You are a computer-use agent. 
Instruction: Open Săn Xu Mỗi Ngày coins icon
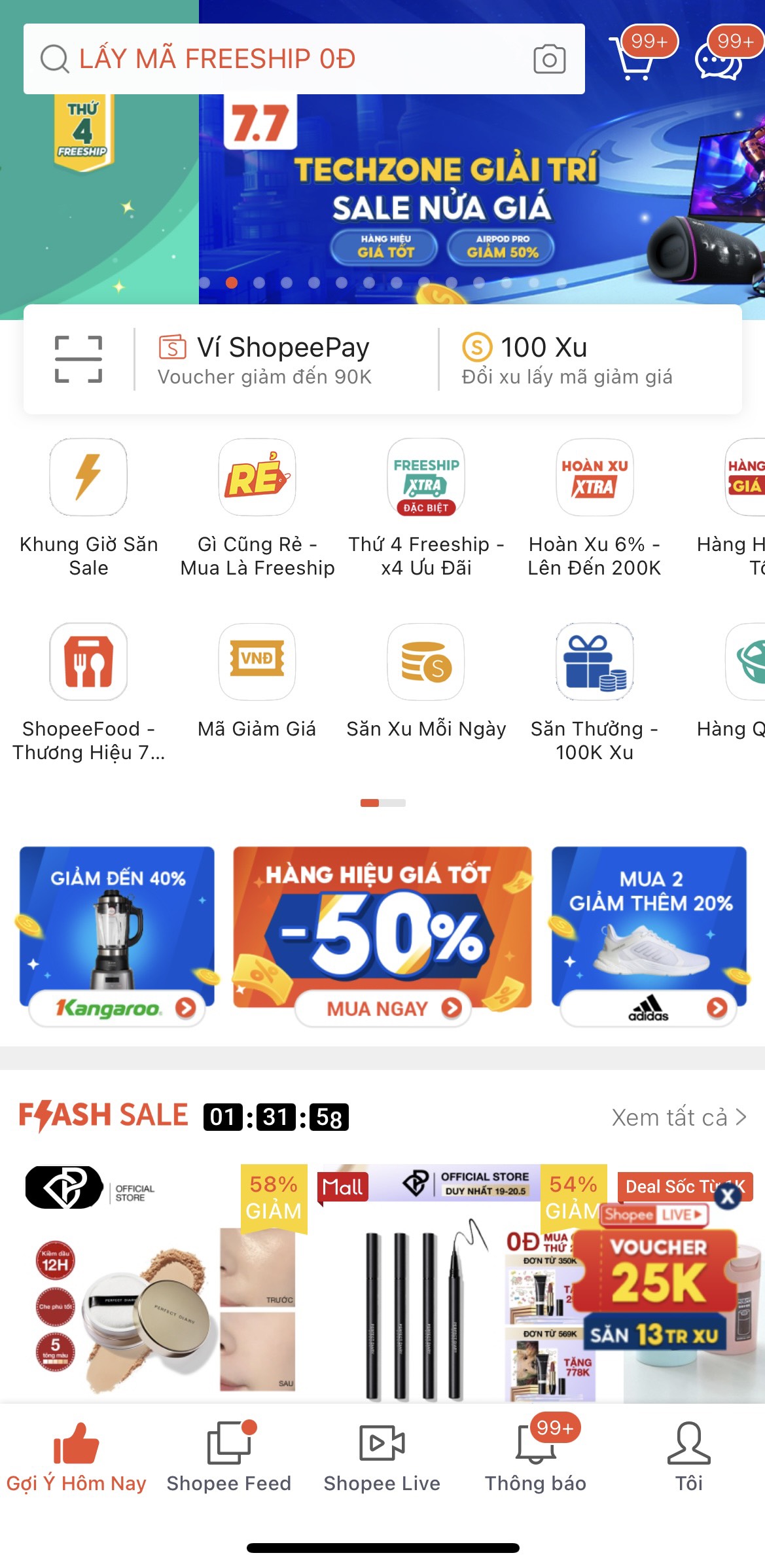pos(426,662)
